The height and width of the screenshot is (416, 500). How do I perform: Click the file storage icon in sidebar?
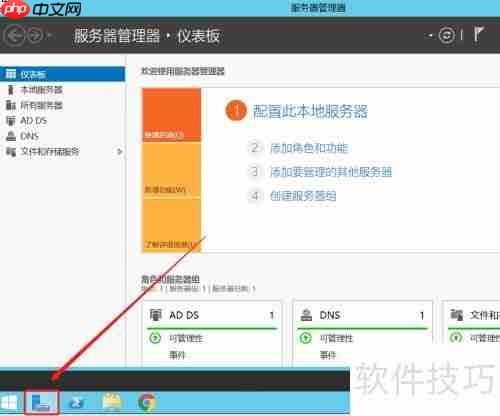(x=11, y=152)
